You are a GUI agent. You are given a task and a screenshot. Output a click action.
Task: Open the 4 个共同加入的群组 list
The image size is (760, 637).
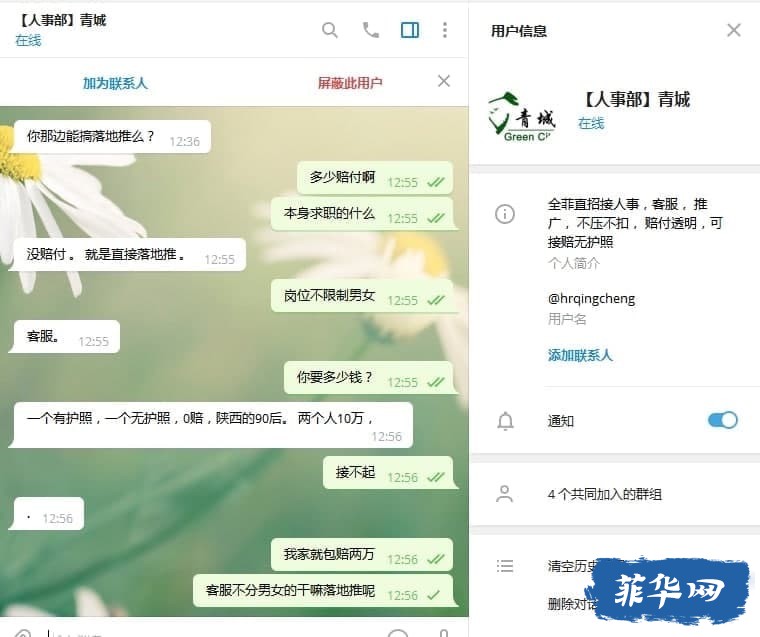(616, 494)
